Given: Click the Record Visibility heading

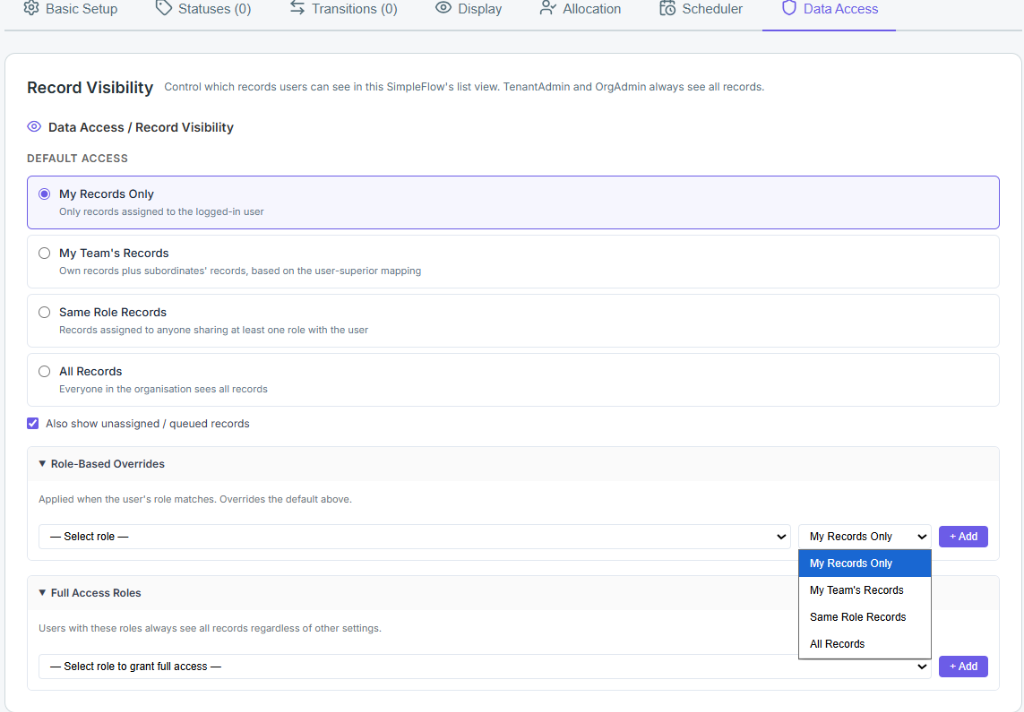Looking at the screenshot, I should point(90,88).
